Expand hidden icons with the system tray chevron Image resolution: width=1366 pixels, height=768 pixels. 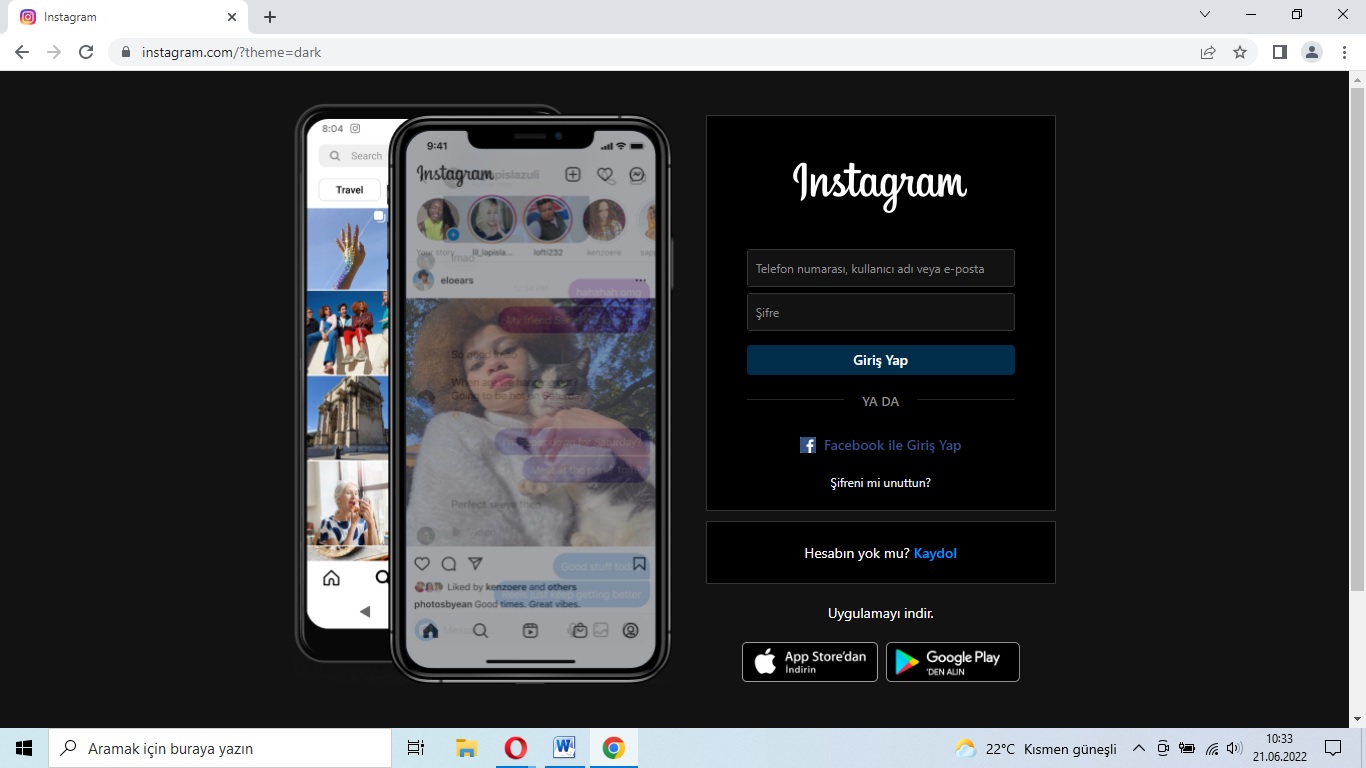[1138, 747]
